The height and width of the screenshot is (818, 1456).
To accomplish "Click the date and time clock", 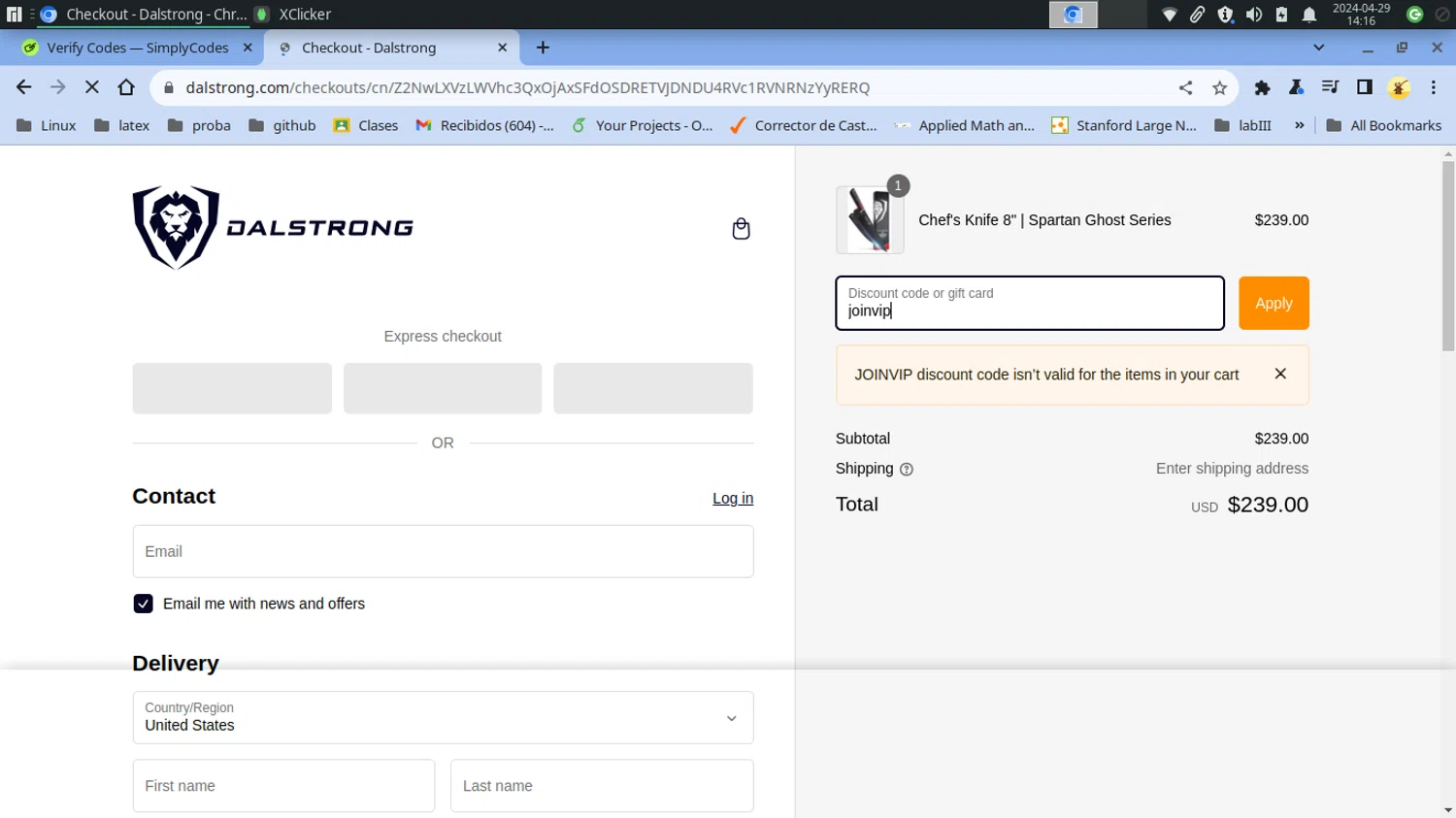I will [1361, 15].
